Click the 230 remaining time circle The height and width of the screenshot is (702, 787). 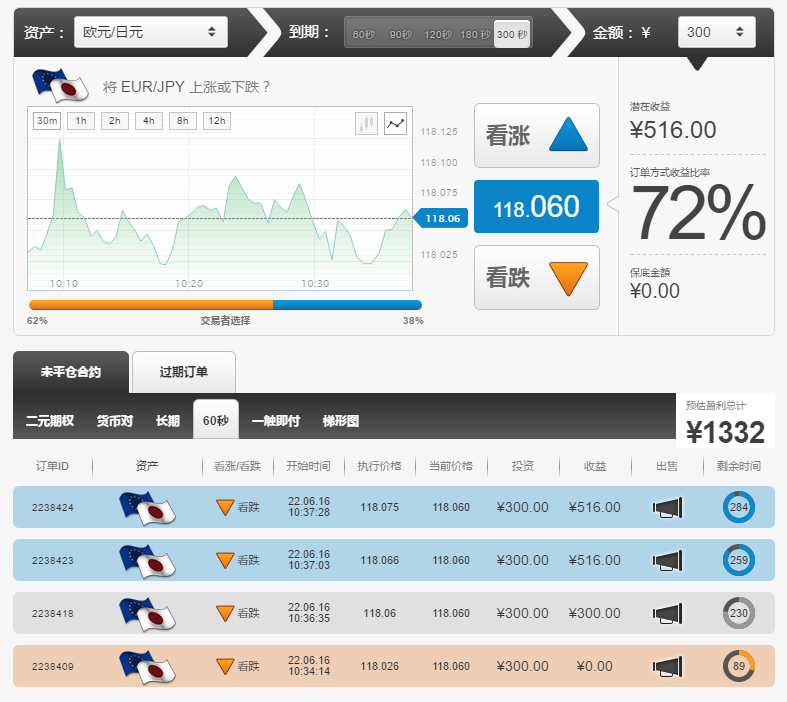[739, 613]
